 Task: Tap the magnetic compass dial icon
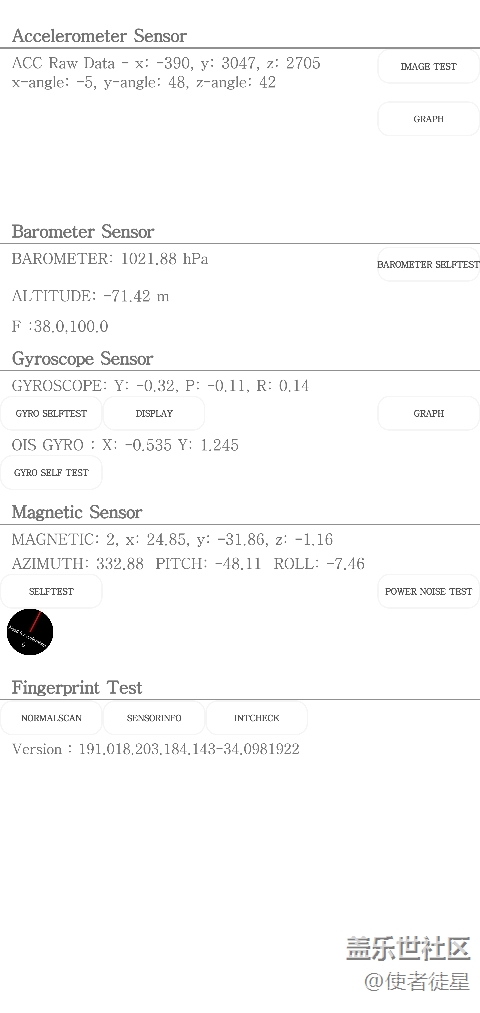pyautogui.click(x=30, y=632)
